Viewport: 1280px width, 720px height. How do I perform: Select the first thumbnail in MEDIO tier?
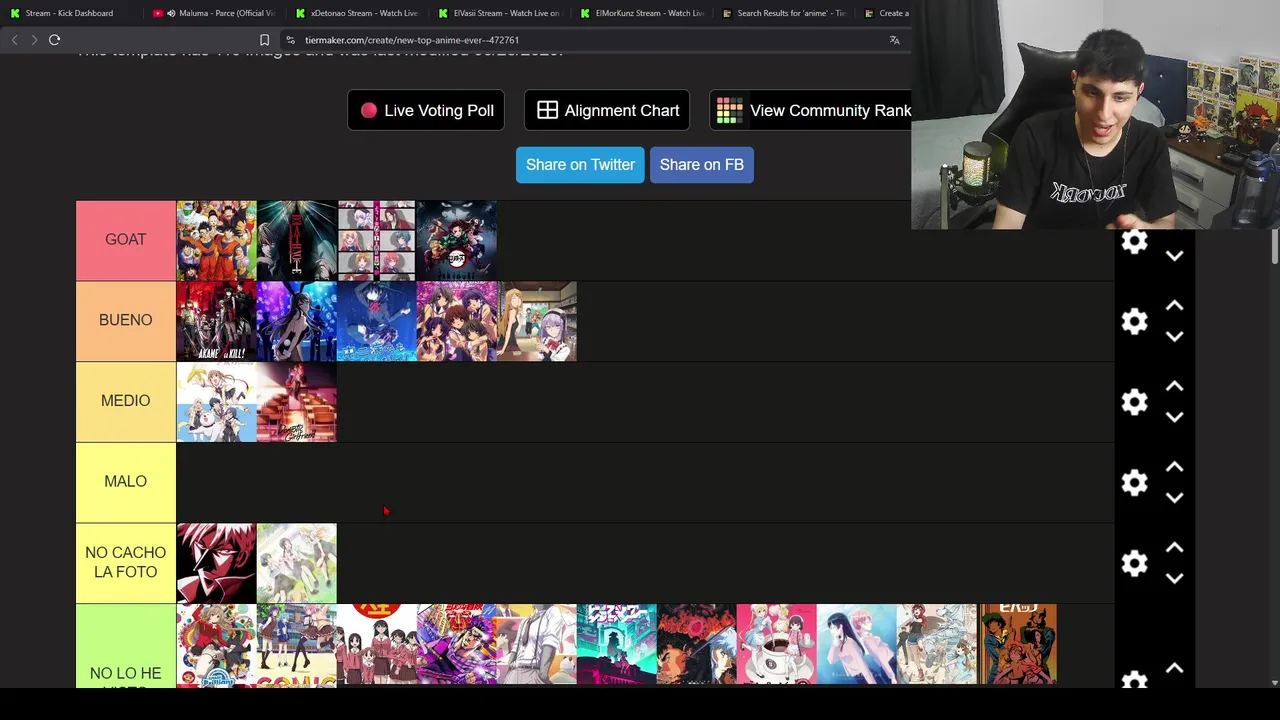coord(217,402)
